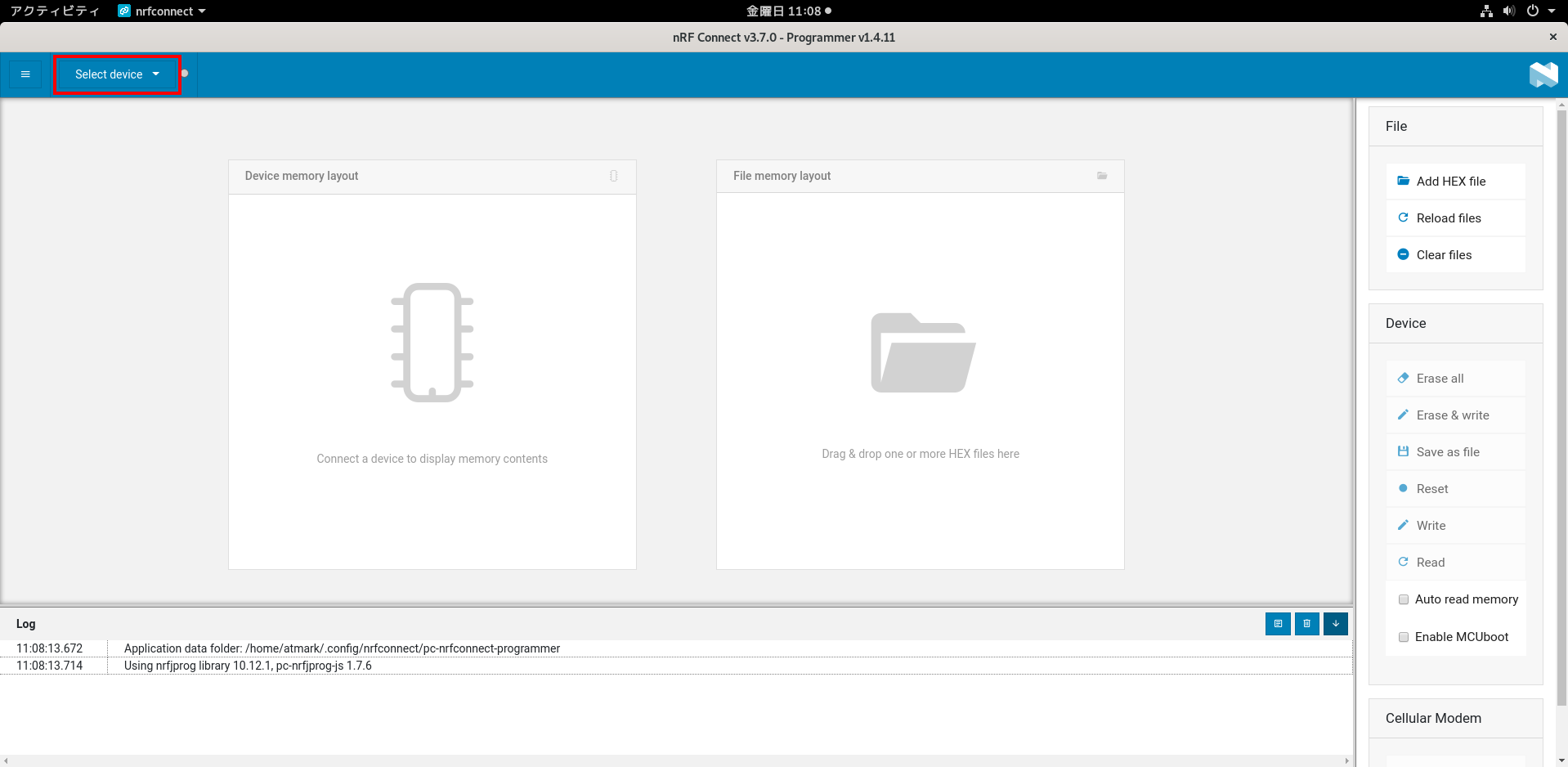Click the File panel heading

point(1396,126)
